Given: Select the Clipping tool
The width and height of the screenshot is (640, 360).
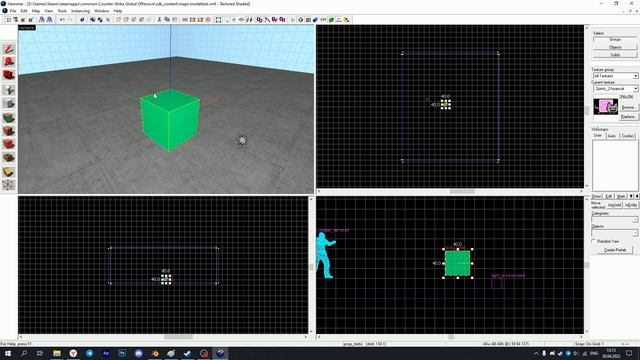Looking at the screenshot, I should 9,171.
